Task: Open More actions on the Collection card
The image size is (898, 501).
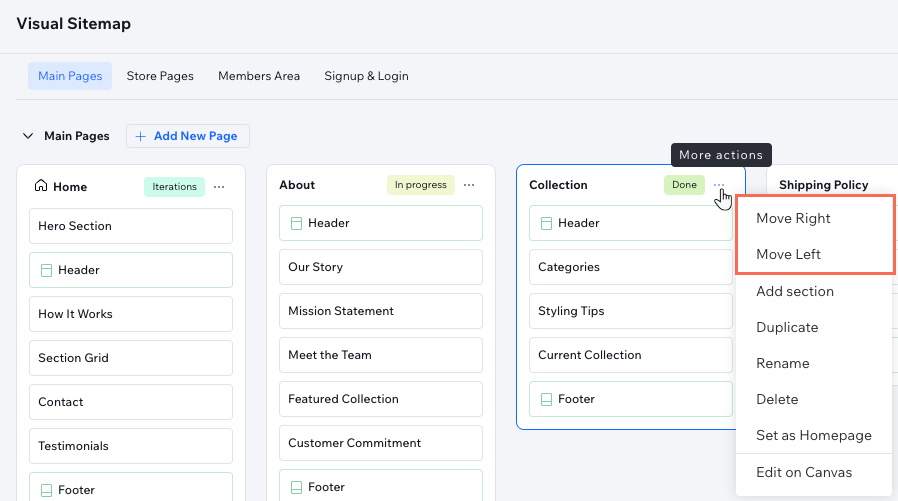Action: [719, 185]
